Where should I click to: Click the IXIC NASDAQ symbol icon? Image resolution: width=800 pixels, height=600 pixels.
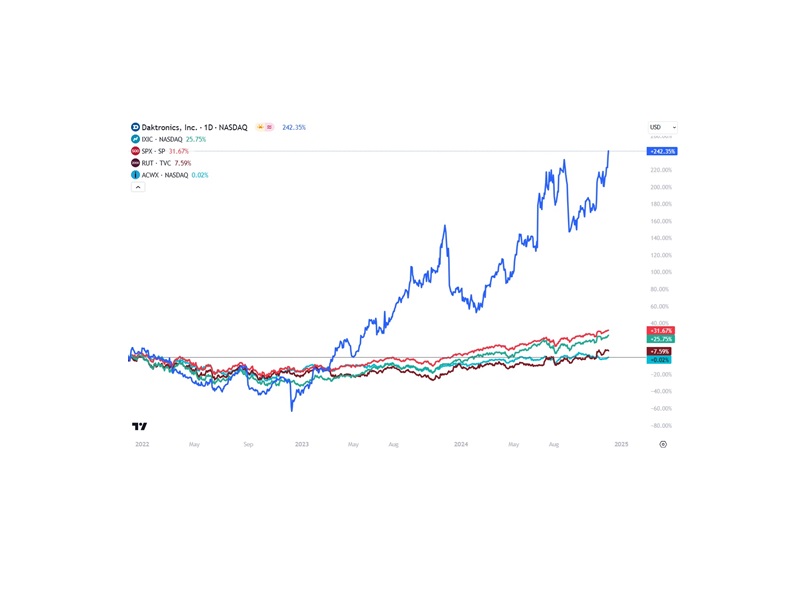pos(135,139)
